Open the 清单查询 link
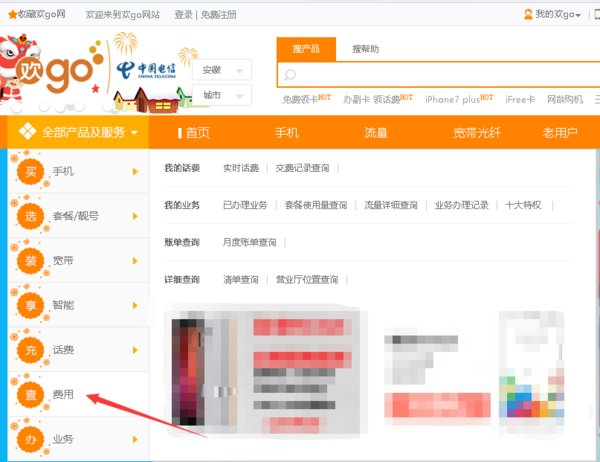This screenshot has height=462, width=600. 241,280
